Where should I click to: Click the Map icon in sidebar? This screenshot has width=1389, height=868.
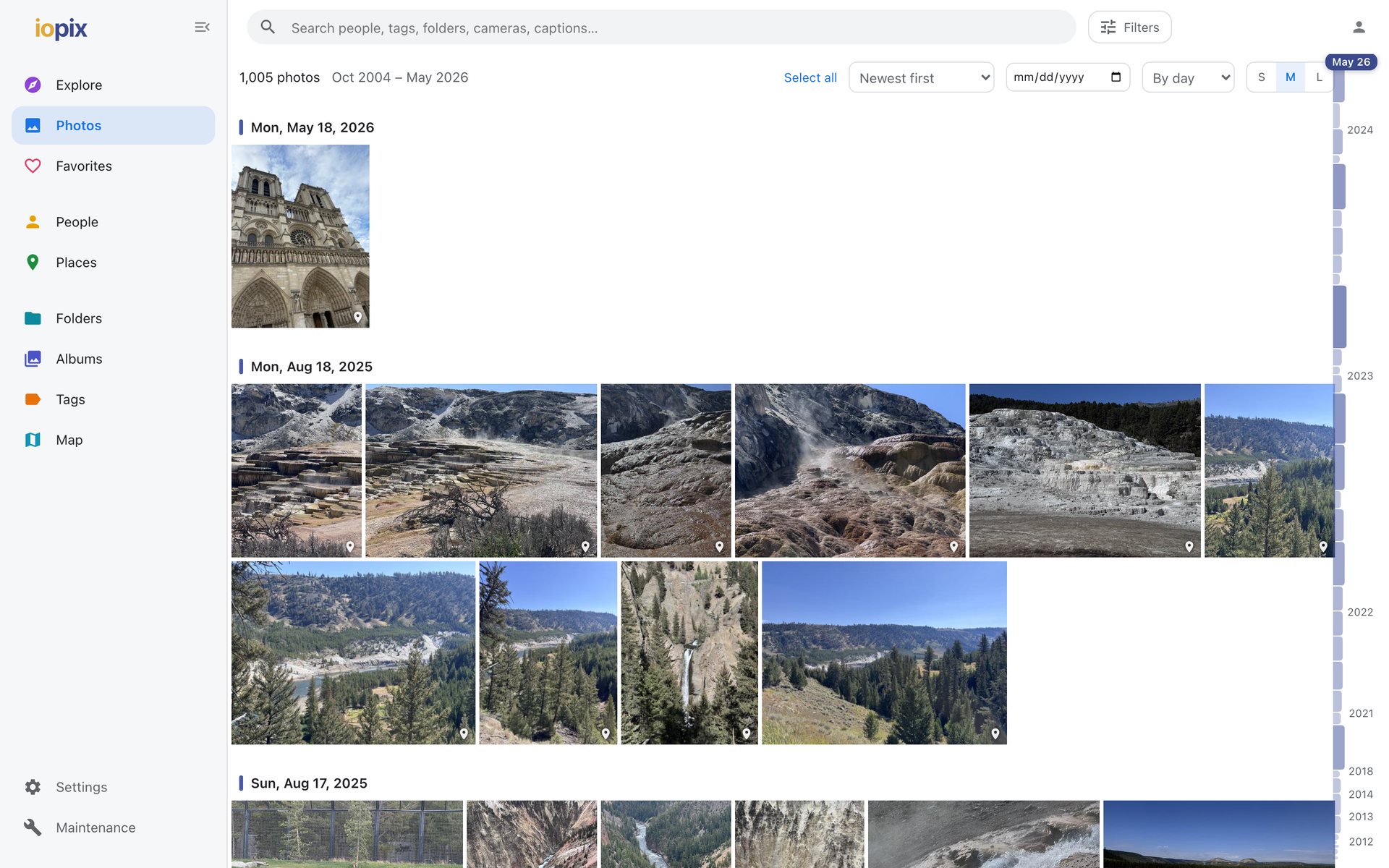click(x=33, y=440)
